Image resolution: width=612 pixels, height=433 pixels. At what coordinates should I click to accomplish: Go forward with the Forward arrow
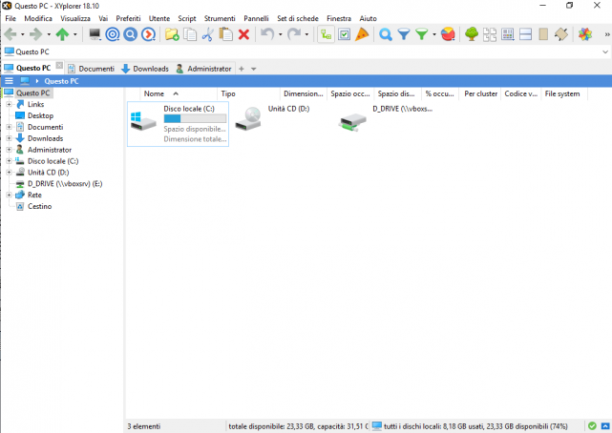coord(36,34)
